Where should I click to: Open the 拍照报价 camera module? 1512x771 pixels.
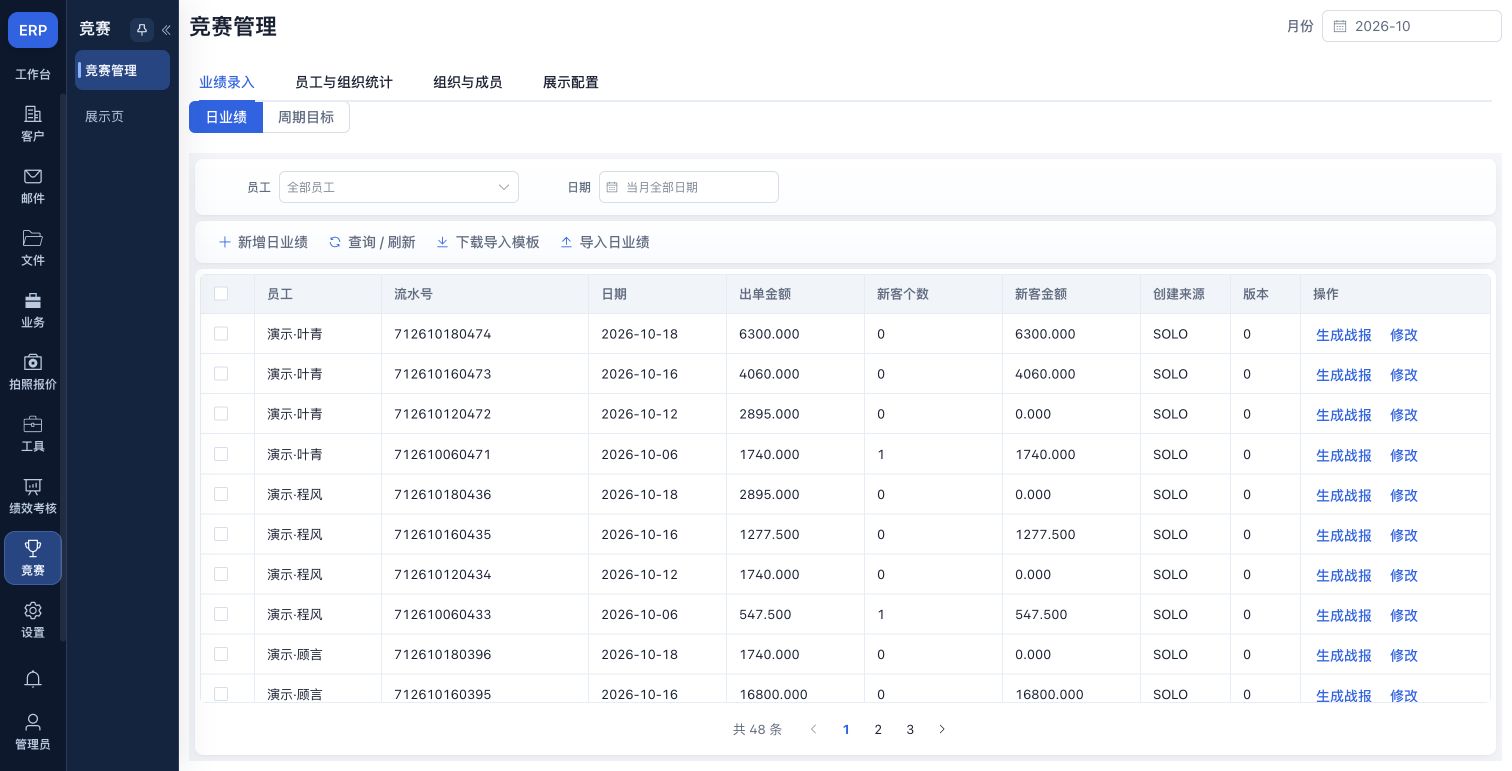pos(33,371)
